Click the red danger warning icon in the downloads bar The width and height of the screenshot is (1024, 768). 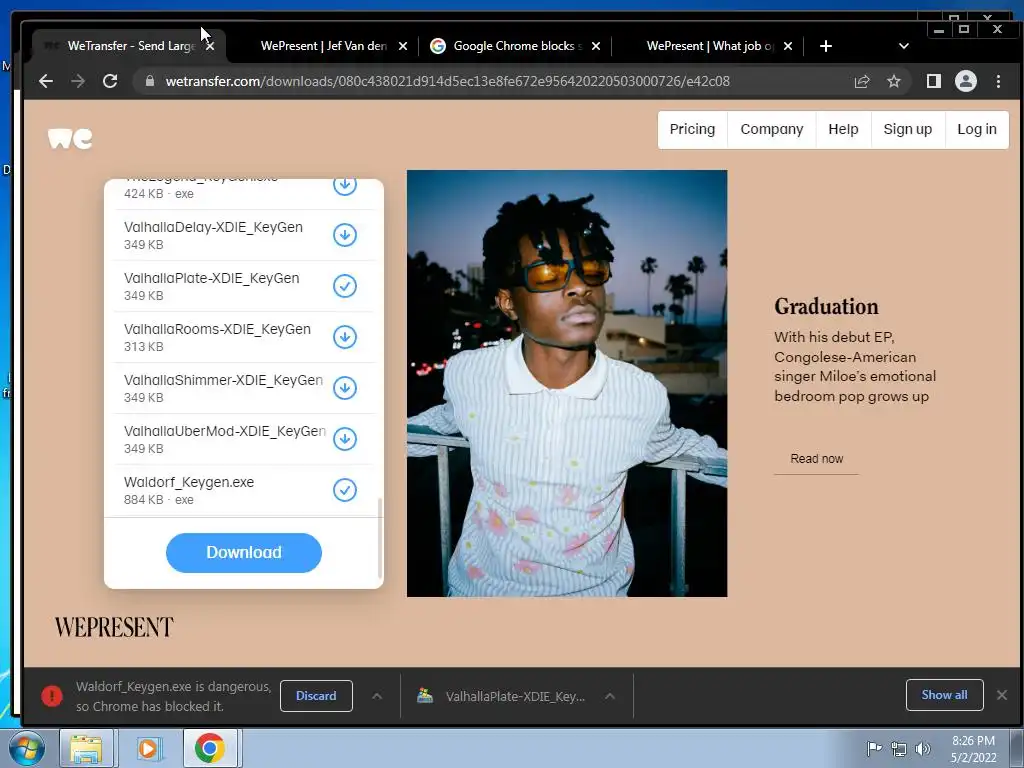(x=52, y=696)
